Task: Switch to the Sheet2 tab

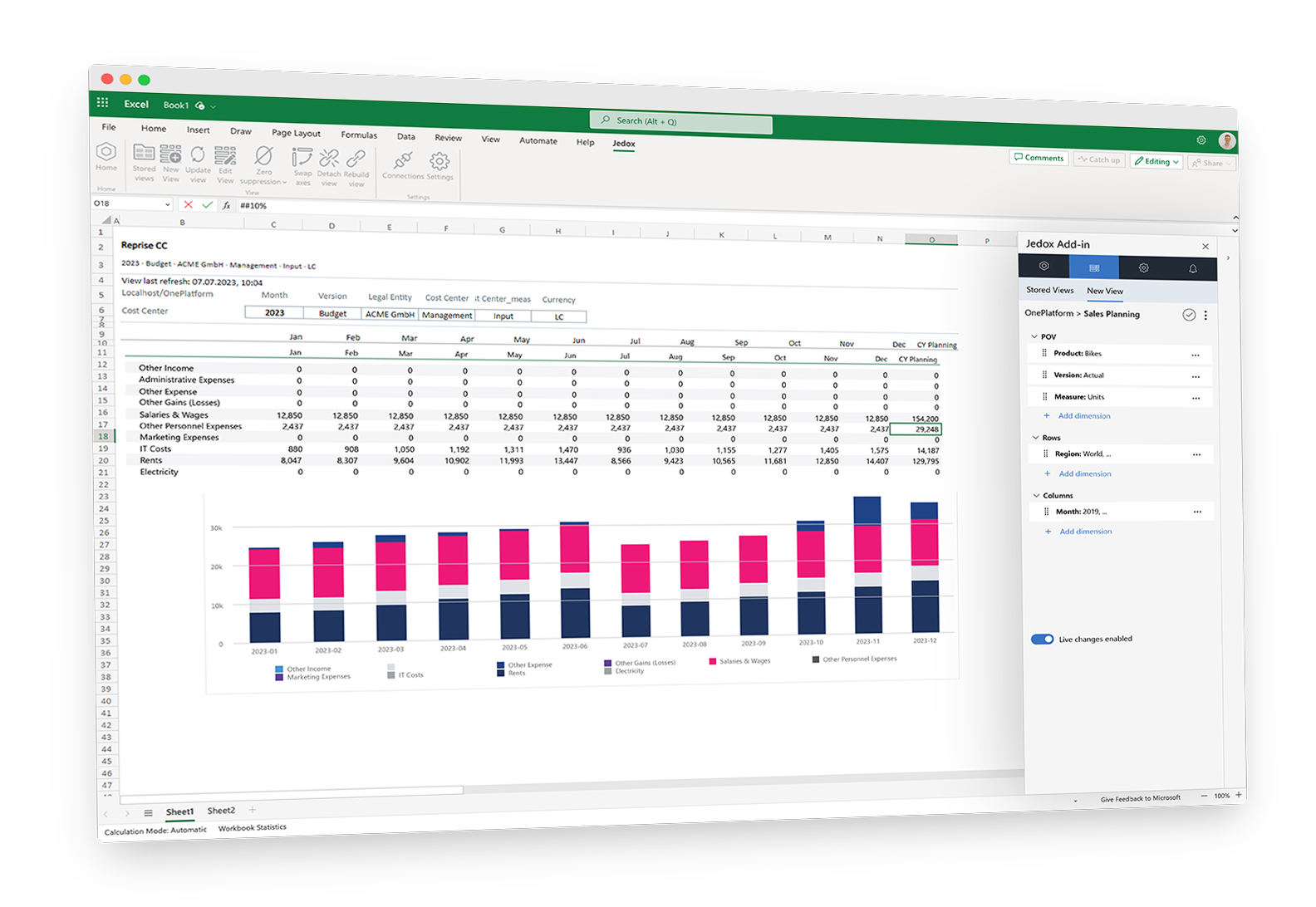Action: (221, 811)
